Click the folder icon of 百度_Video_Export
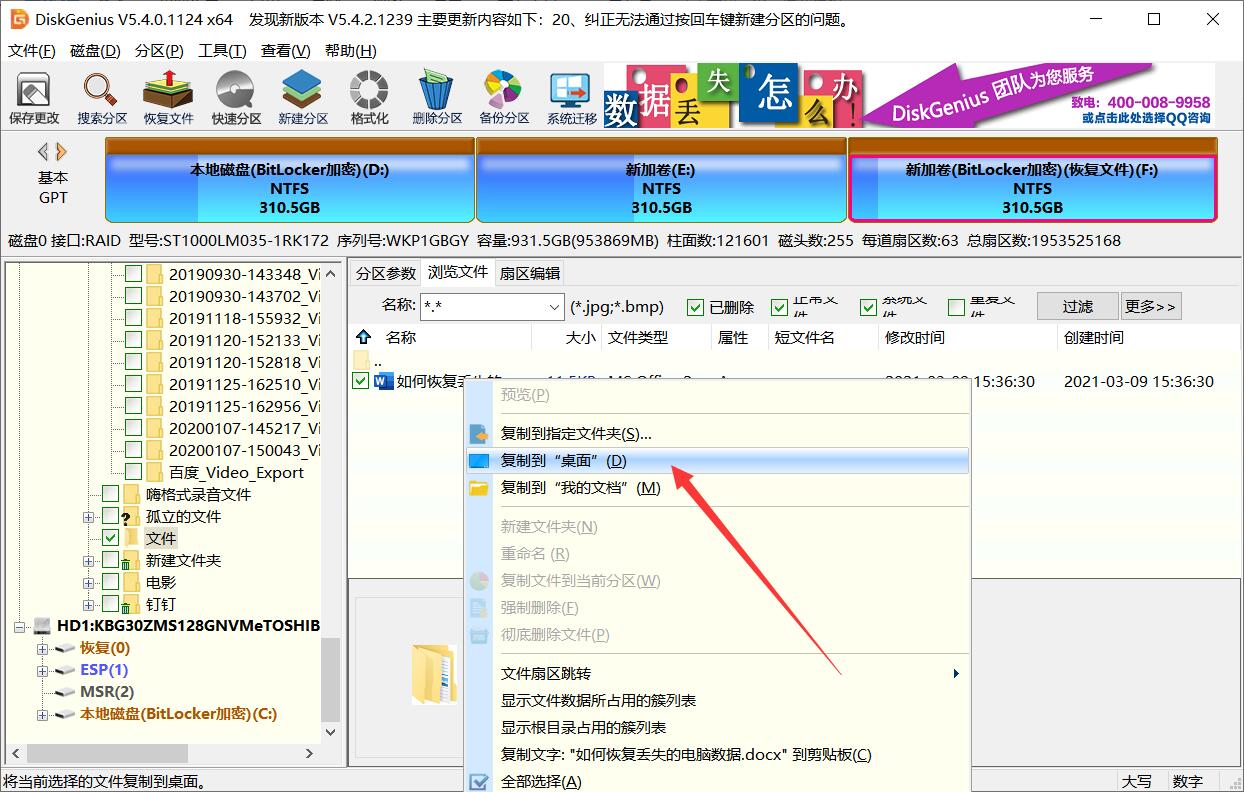The image size is (1244, 792). [x=155, y=472]
